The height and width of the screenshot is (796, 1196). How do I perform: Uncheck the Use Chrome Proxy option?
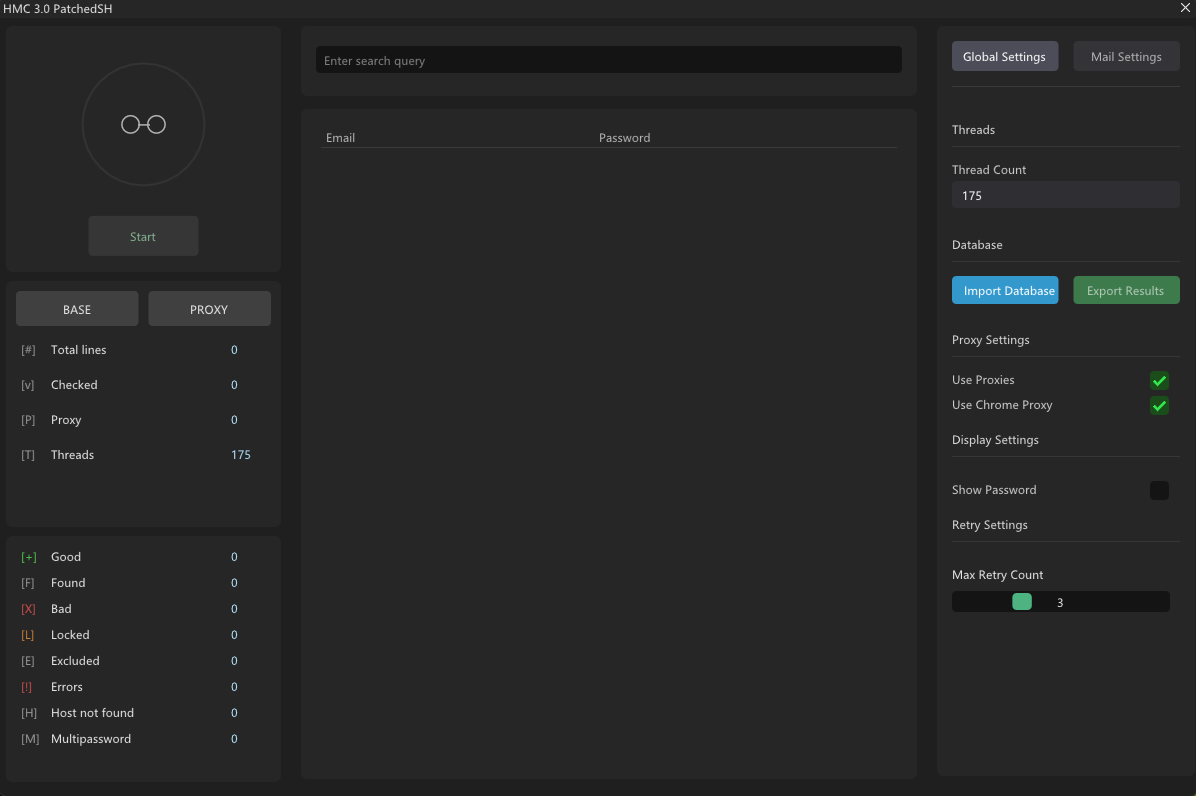point(1159,405)
